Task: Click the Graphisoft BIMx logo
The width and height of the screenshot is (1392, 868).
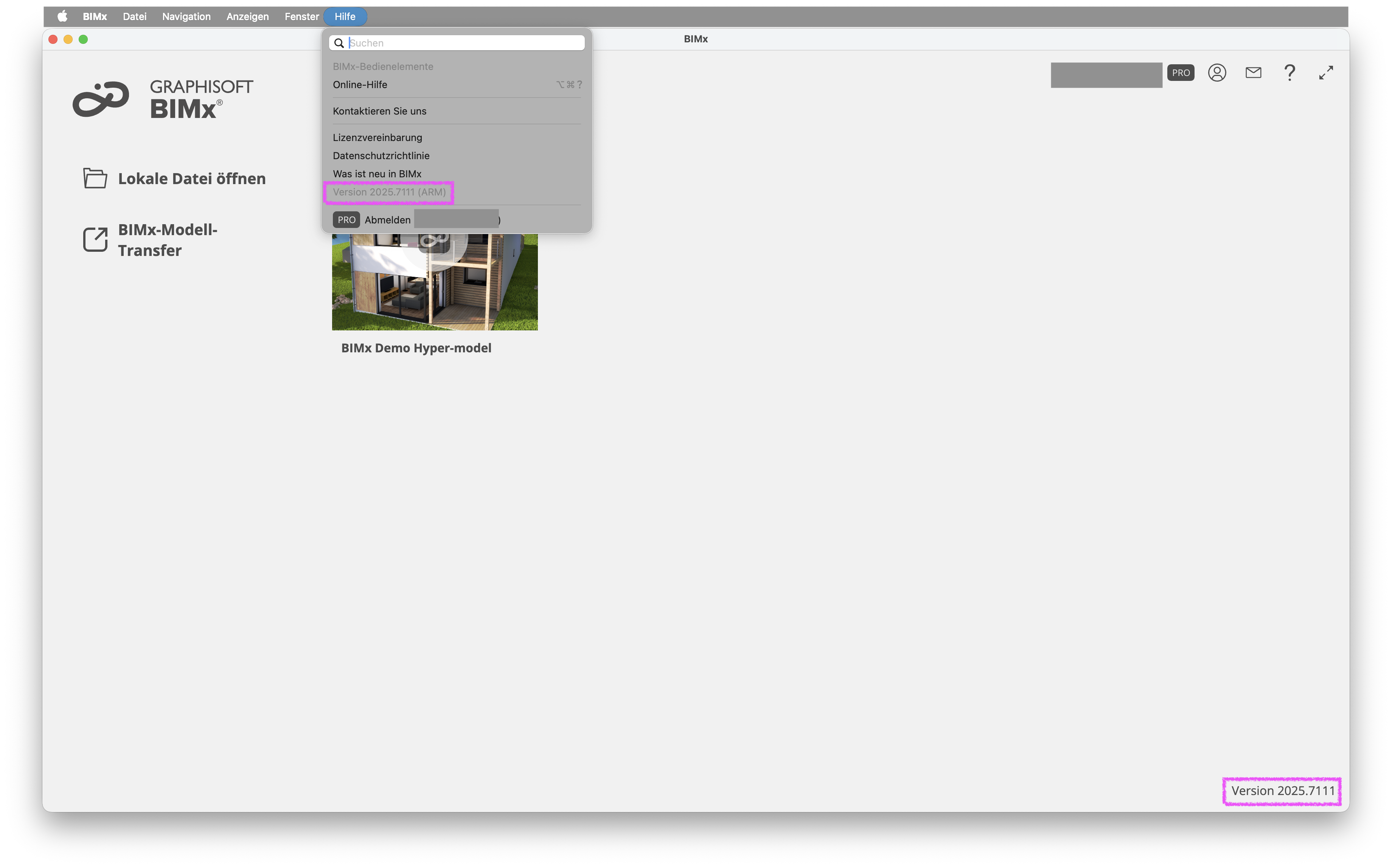Action: tap(163, 99)
